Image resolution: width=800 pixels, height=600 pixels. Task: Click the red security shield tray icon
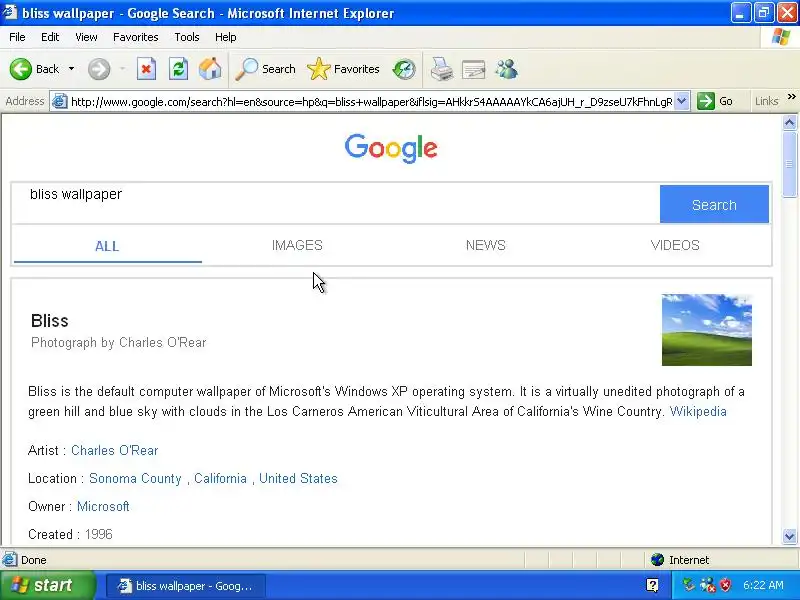[725, 585]
